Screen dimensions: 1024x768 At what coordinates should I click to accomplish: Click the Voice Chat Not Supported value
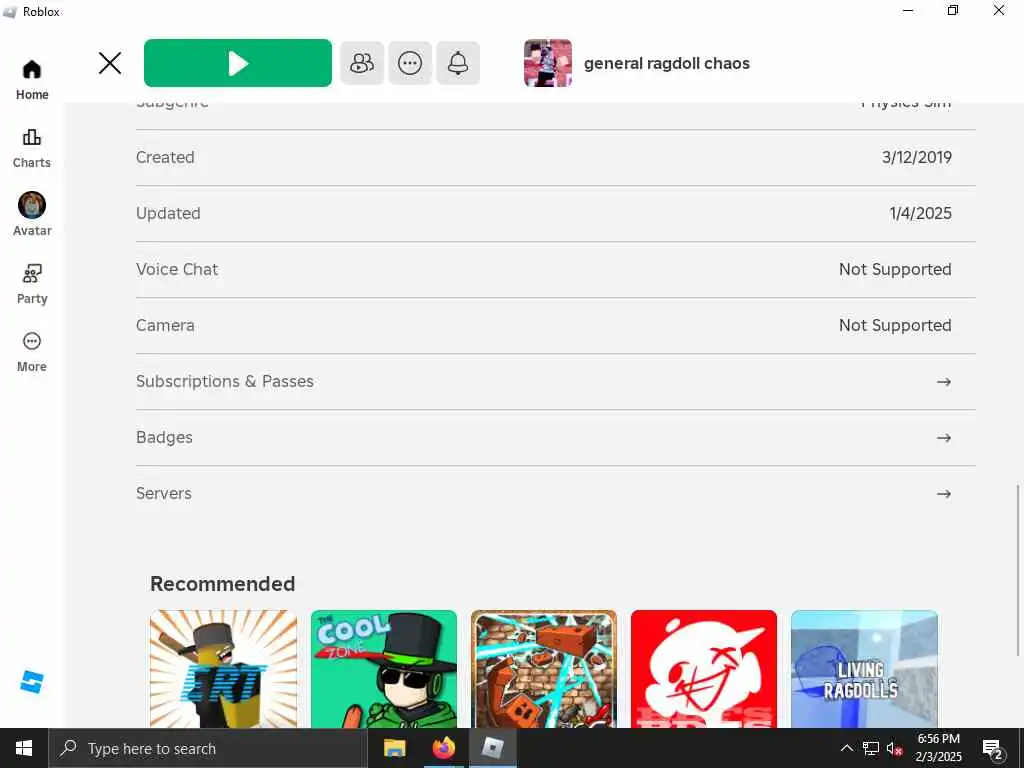coord(895,269)
